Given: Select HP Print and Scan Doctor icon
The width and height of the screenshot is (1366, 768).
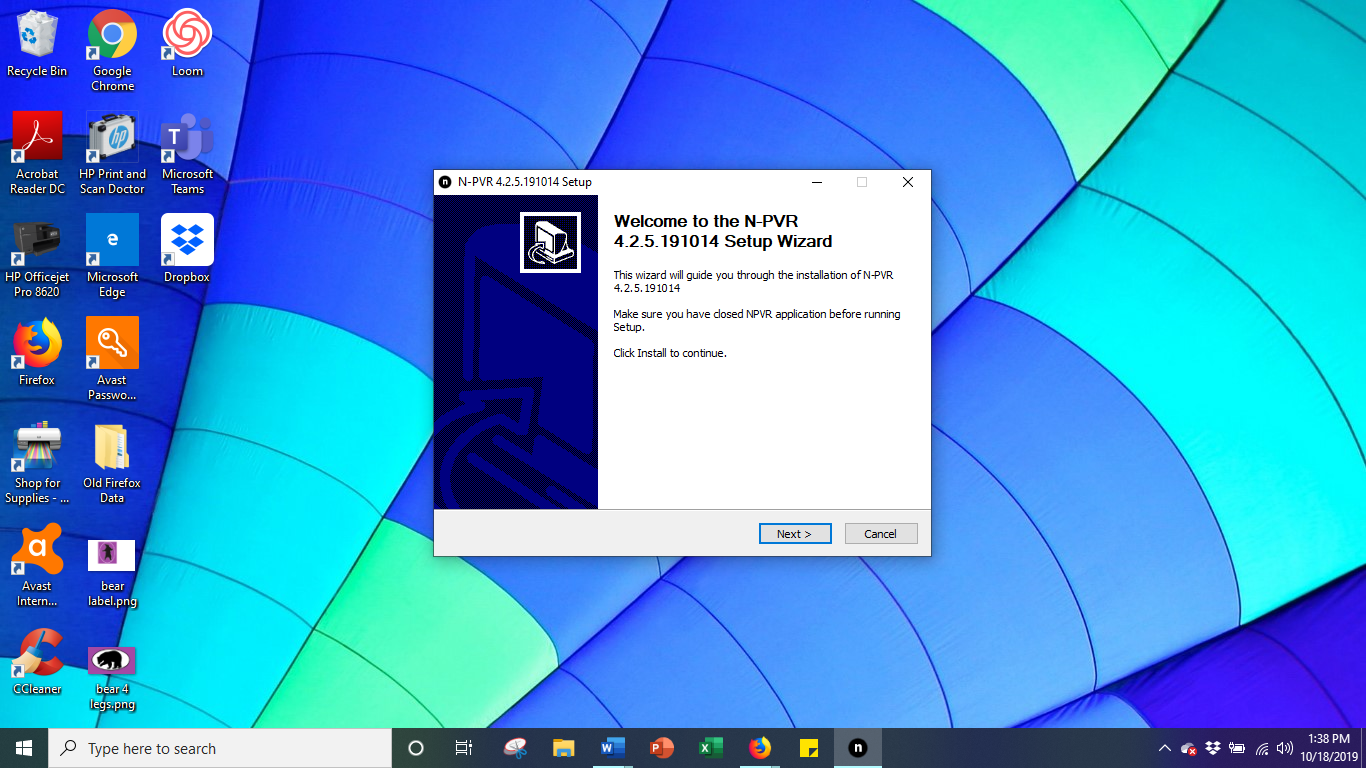Looking at the screenshot, I should coord(112,153).
